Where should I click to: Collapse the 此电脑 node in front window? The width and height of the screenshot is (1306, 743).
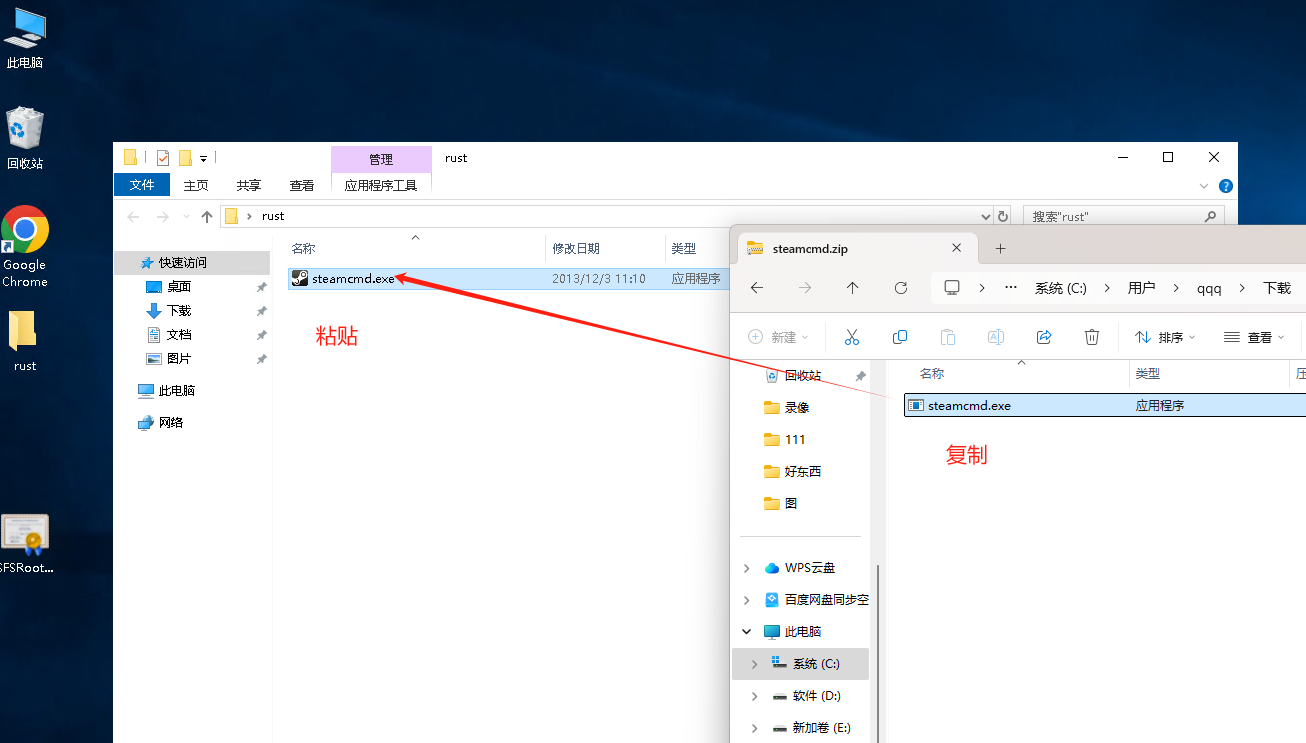click(x=746, y=632)
